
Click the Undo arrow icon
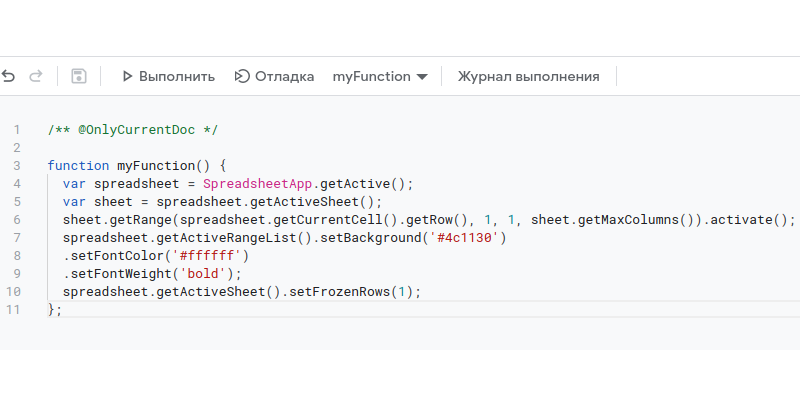click(x=9, y=76)
